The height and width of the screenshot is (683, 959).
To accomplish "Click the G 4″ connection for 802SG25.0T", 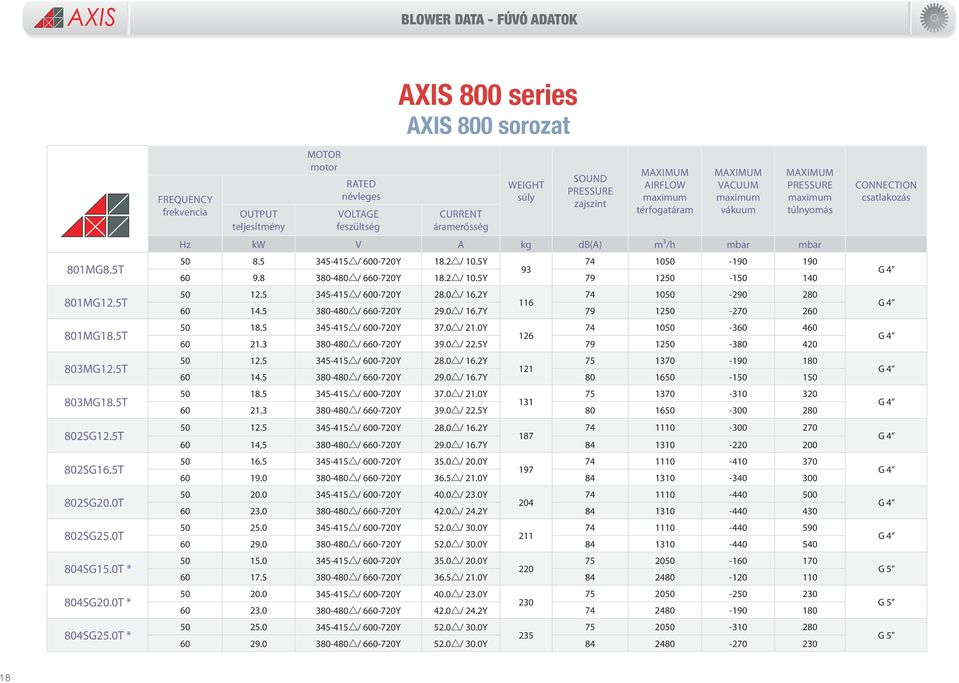I will tap(886, 536).
